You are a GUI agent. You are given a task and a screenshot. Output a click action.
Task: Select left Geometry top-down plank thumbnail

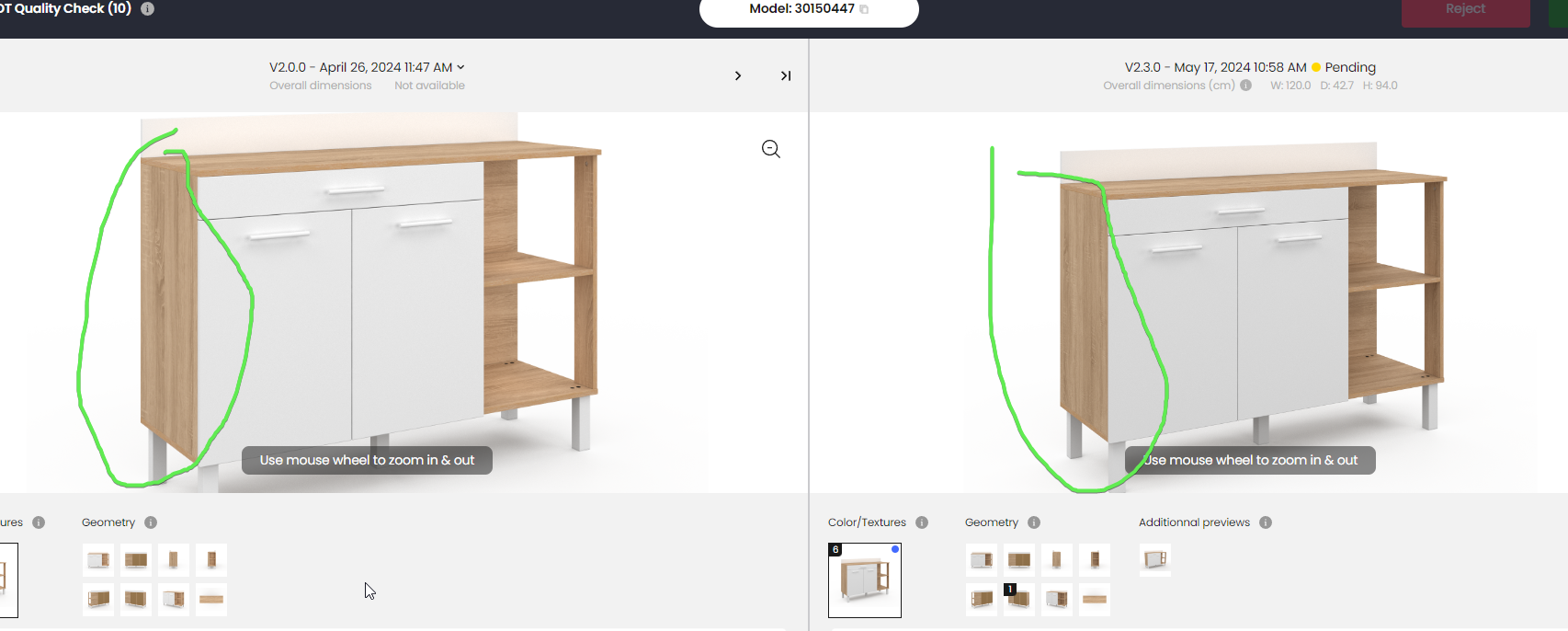[x=211, y=599]
